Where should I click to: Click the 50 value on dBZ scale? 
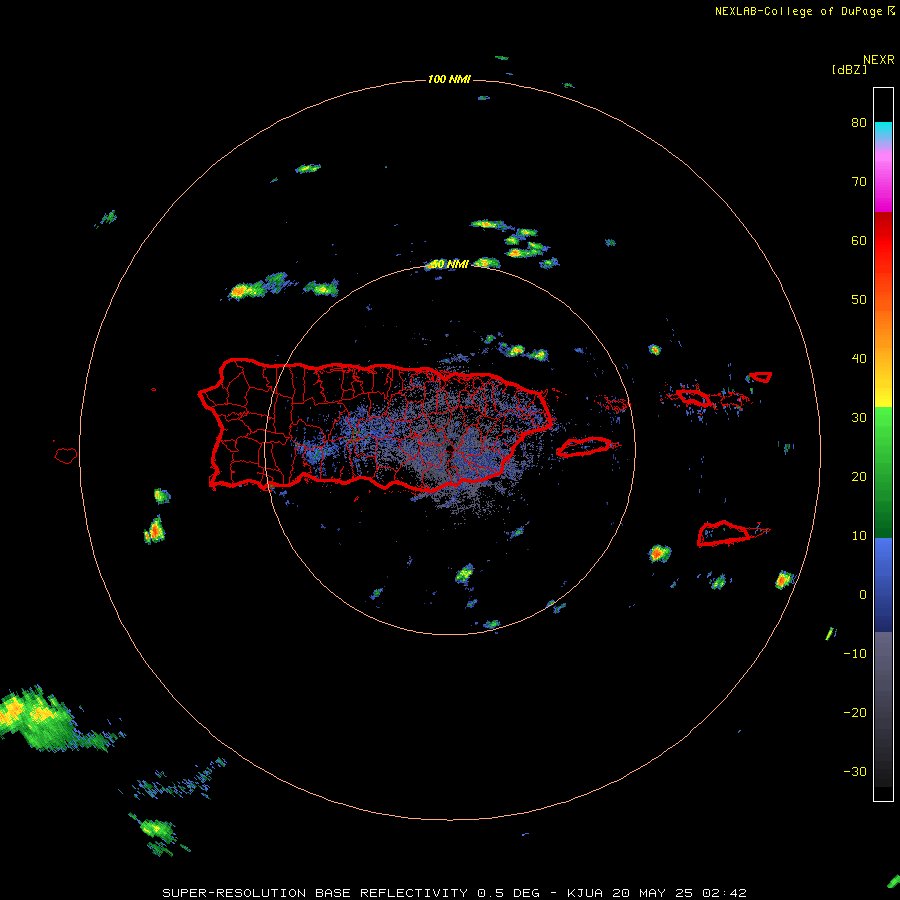(x=859, y=300)
